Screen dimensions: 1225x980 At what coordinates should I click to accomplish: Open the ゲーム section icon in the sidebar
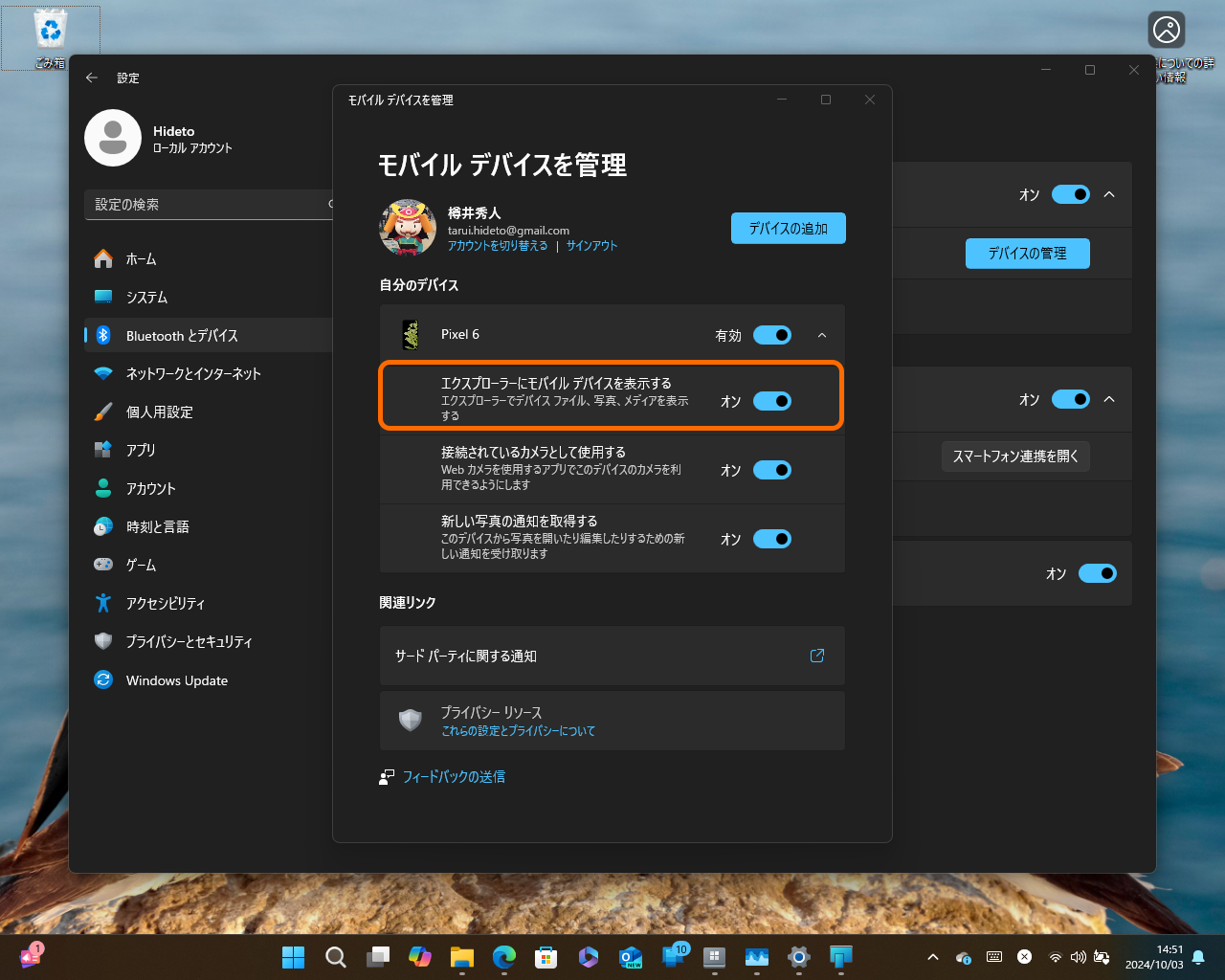103,565
